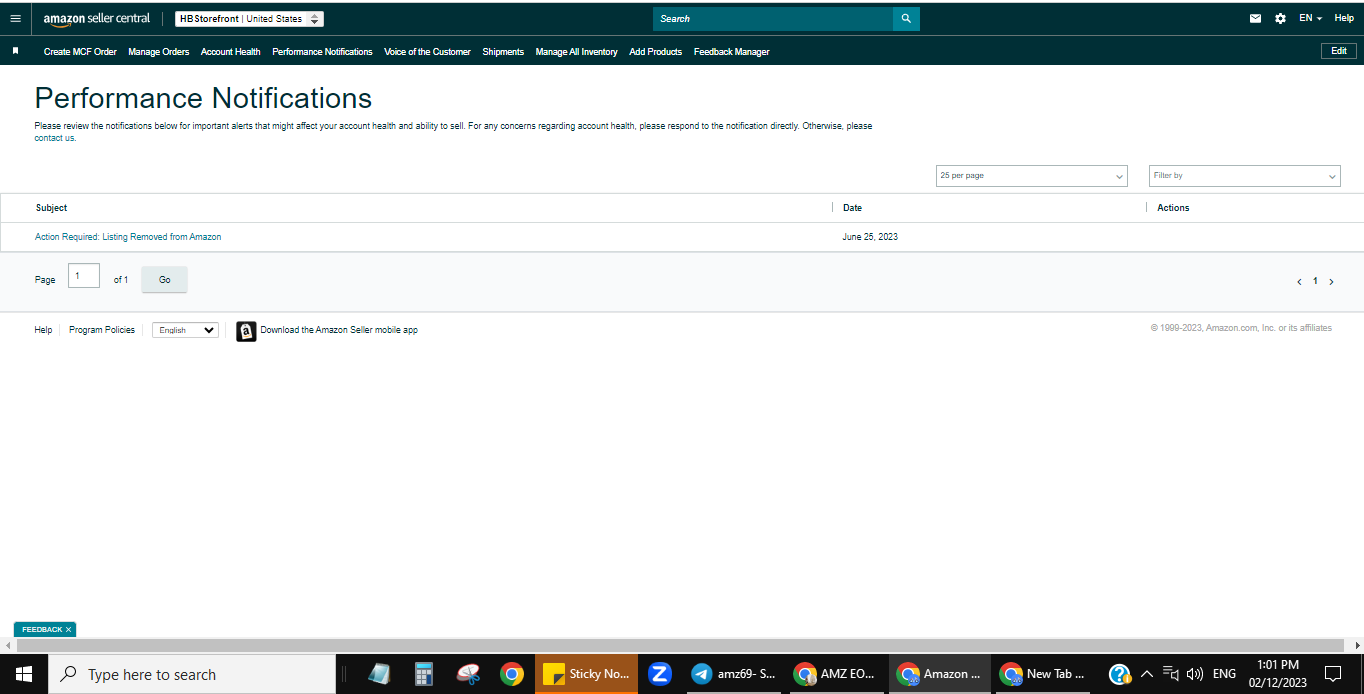Click the Help link in top header
The width and height of the screenshot is (1364, 694).
tap(1344, 18)
